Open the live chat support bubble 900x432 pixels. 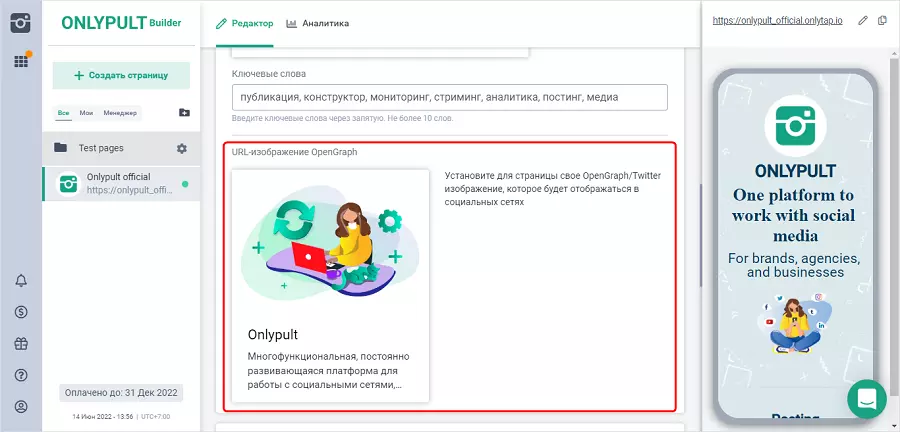click(x=866, y=398)
